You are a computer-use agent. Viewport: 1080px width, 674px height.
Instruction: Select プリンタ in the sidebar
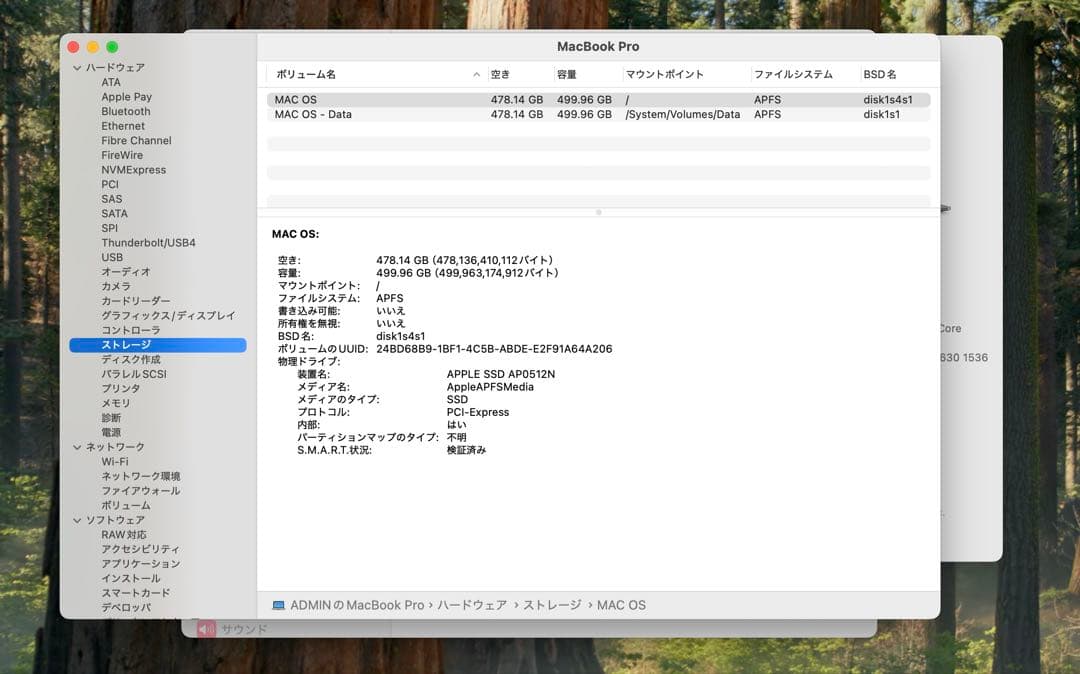pos(121,388)
